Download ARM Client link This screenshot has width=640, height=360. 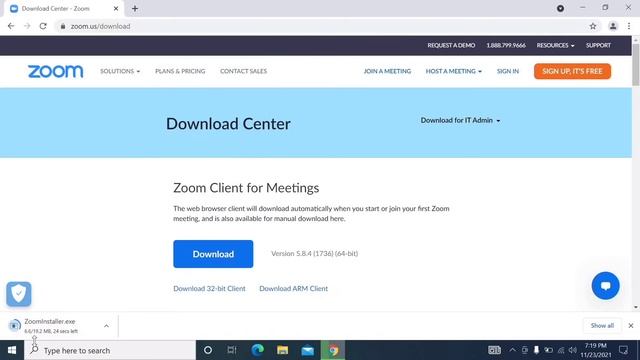coord(293,289)
